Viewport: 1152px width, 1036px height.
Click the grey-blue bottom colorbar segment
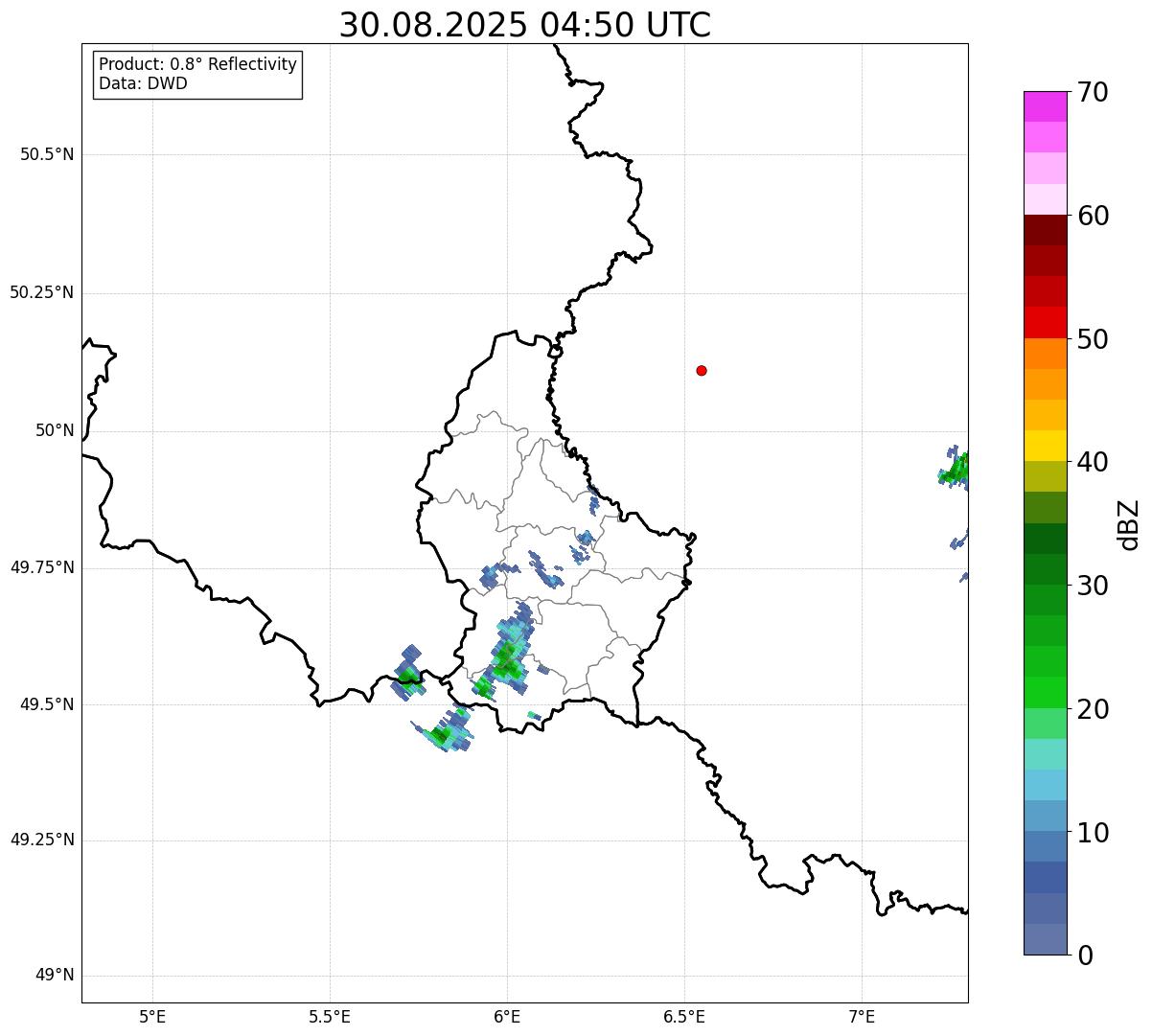point(1045,939)
